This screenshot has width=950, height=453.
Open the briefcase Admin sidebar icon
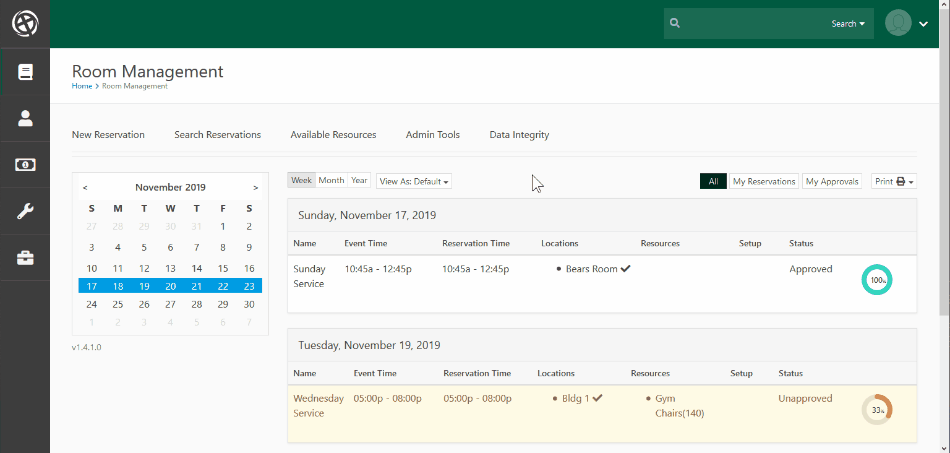click(x=25, y=258)
